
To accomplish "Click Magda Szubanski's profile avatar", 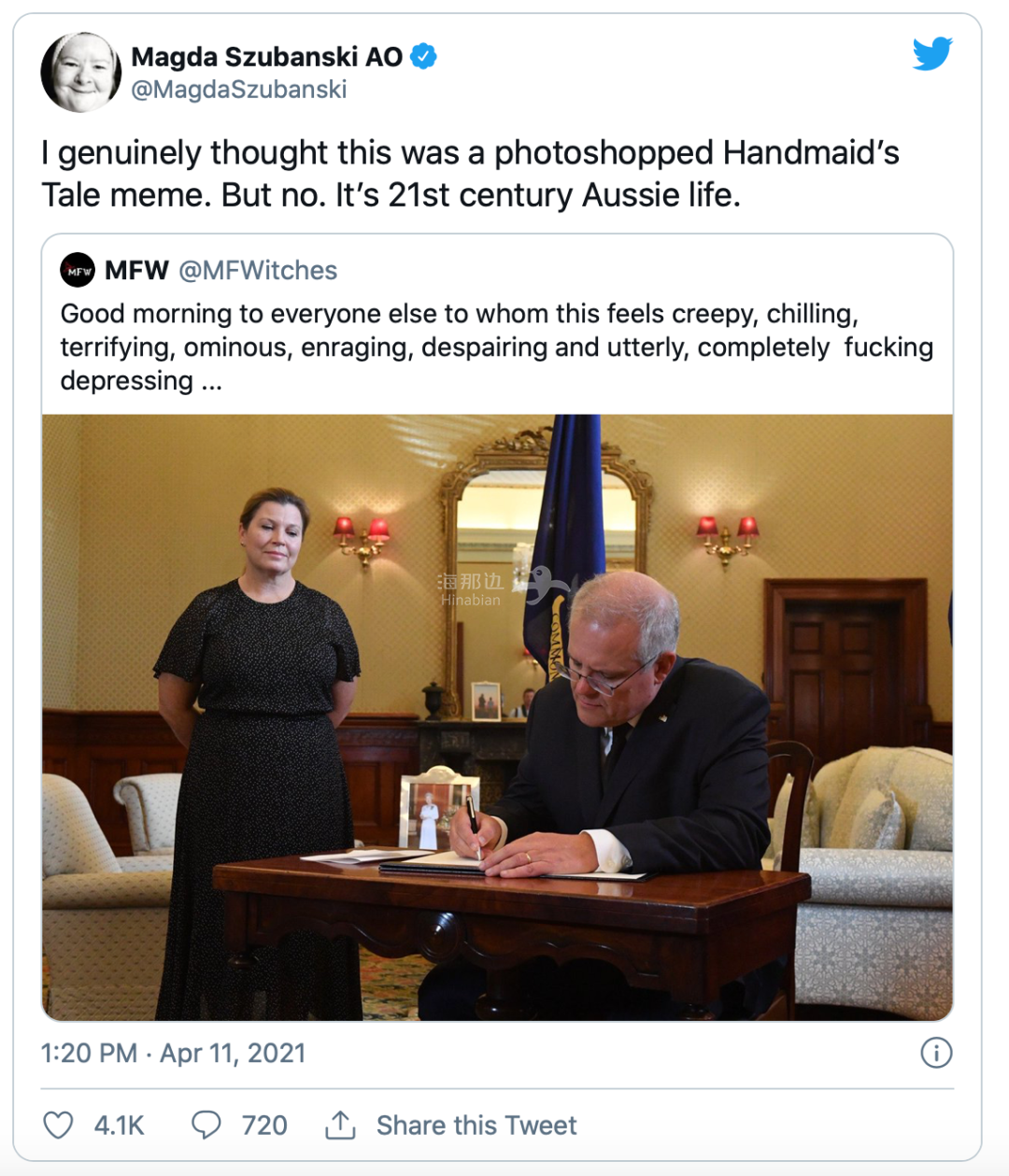I will click(81, 72).
